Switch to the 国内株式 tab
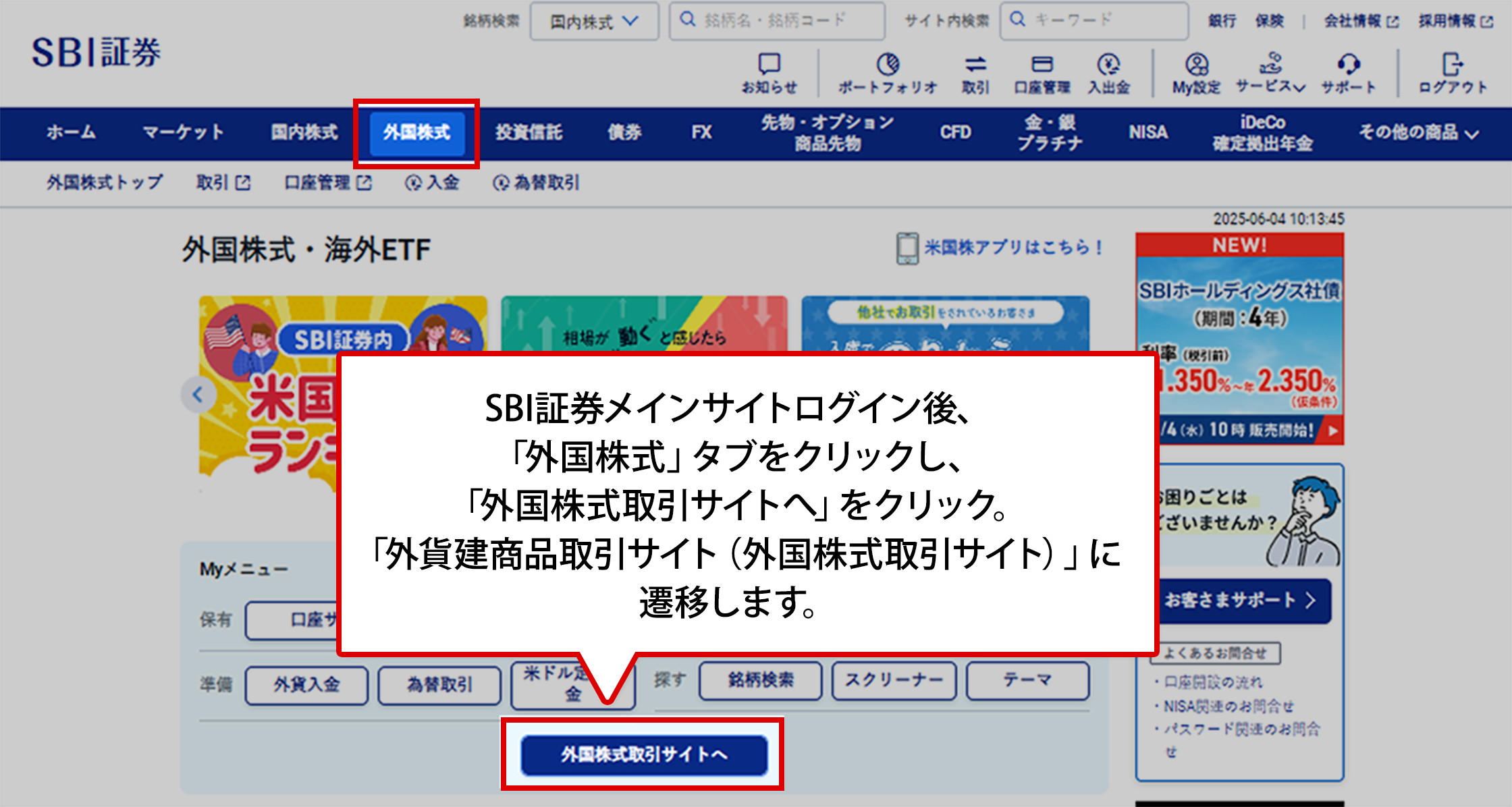 point(304,132)
